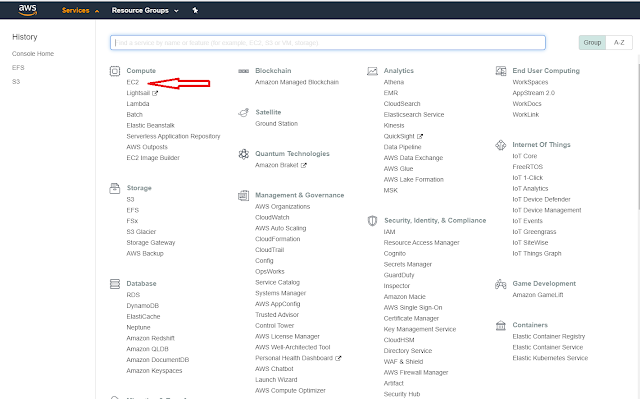This screenshot has width=640, height=399.
Task: Open RDS under Database
Action: 133,295
